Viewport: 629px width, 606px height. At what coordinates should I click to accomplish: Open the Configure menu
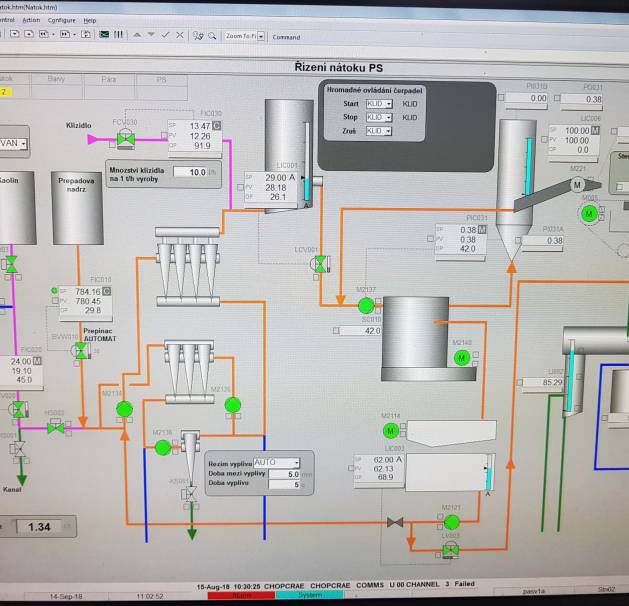[x=60, y=20]
